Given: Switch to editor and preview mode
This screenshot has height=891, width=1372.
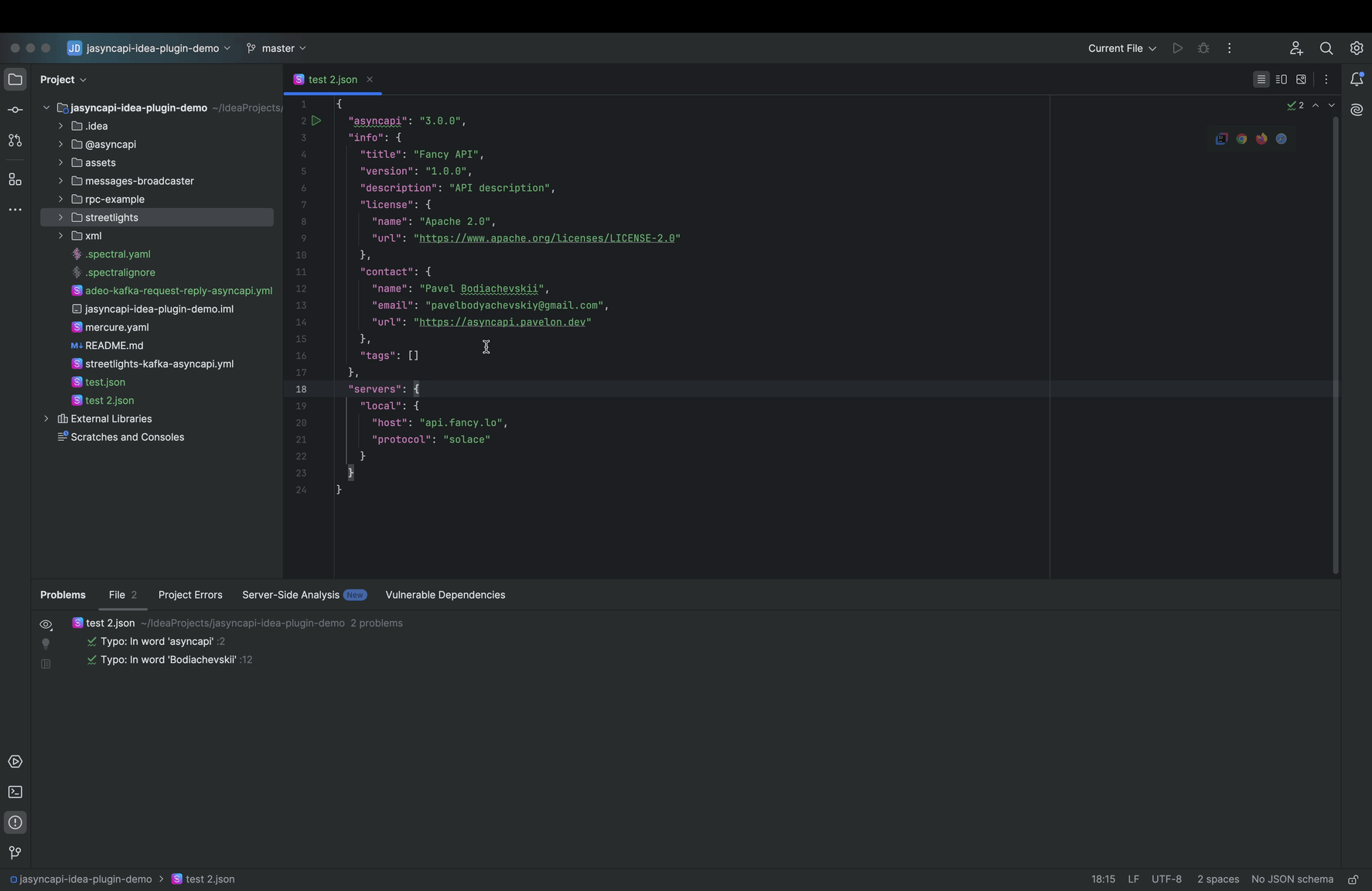Looking at the screenshot, I should pos(1282,79).
